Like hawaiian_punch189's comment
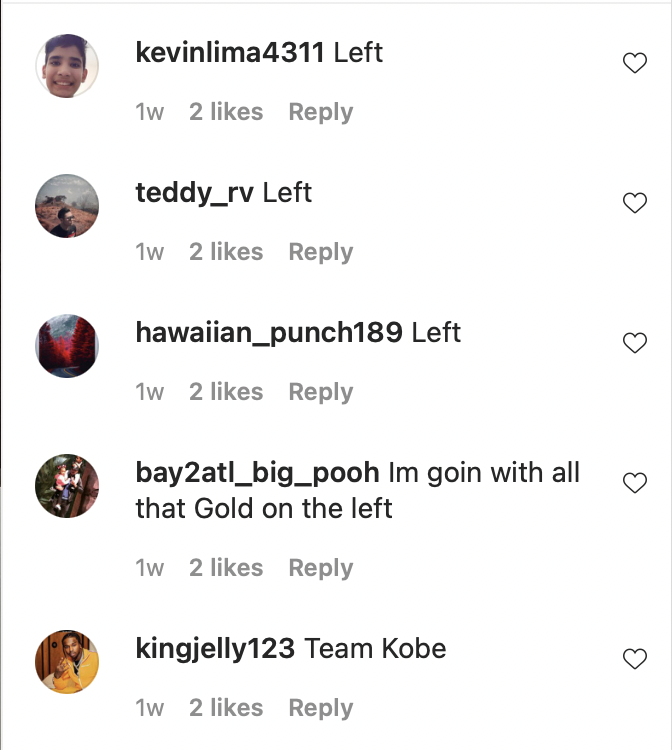This screenshot has width=672, height=750. [x=635, y=344]
